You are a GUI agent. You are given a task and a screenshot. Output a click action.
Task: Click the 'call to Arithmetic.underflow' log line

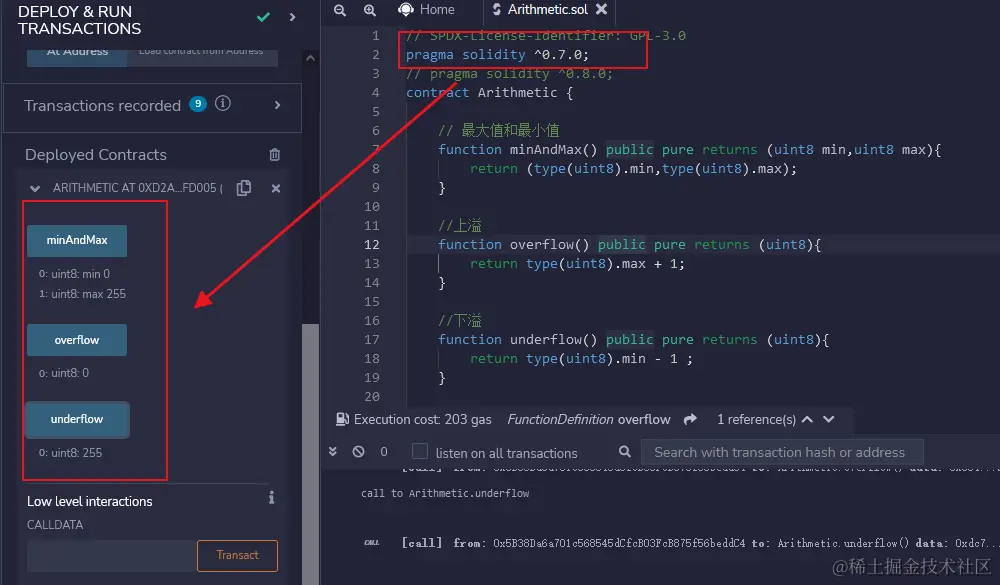point(445,493)
